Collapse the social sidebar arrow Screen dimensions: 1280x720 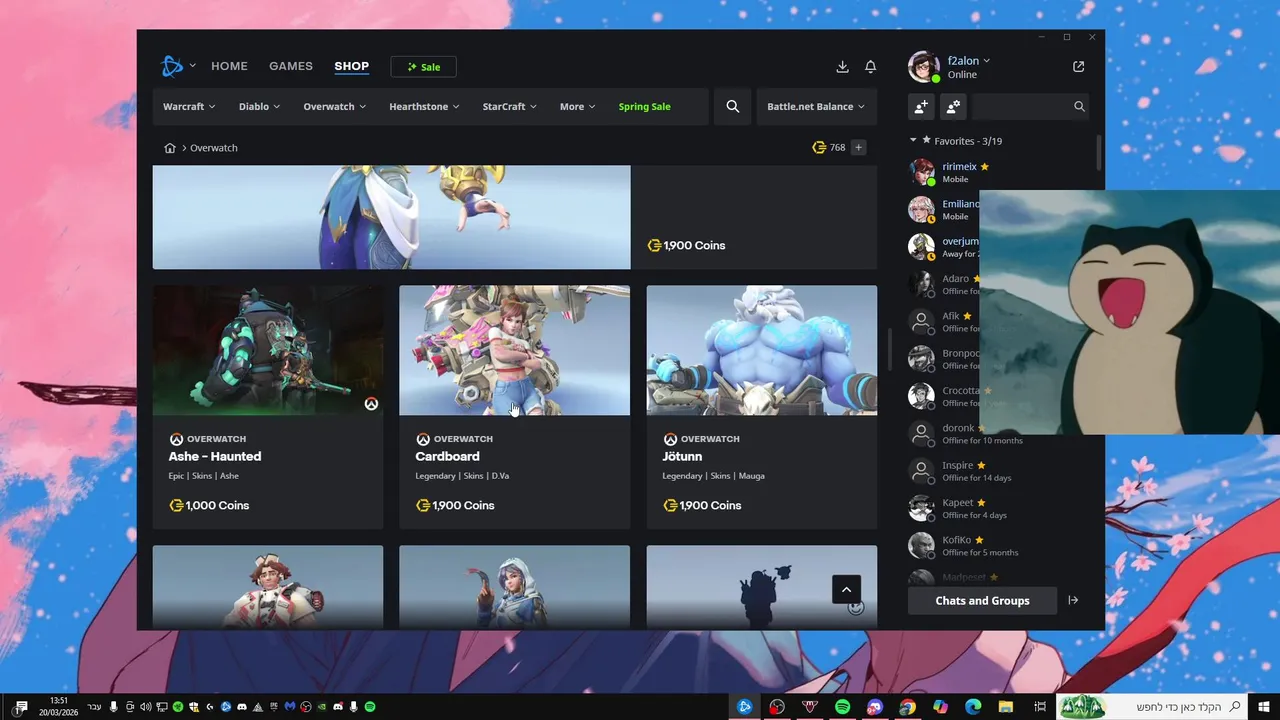pos(1073,601)
